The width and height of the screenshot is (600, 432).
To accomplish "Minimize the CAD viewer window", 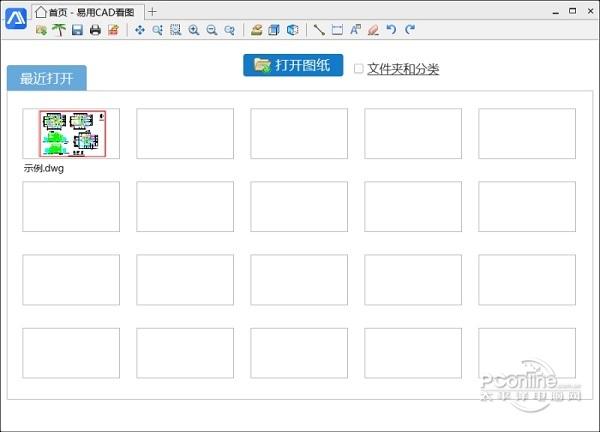I will click(x=556, y=12).
